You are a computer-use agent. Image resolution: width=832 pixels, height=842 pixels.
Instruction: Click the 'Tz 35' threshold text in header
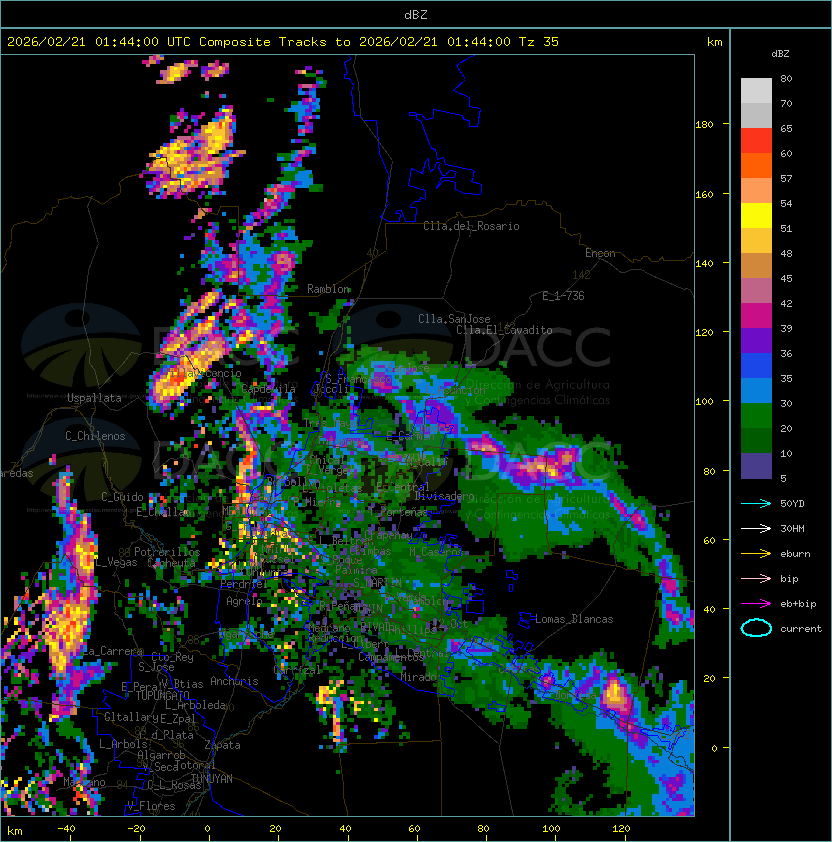point(539,42)
